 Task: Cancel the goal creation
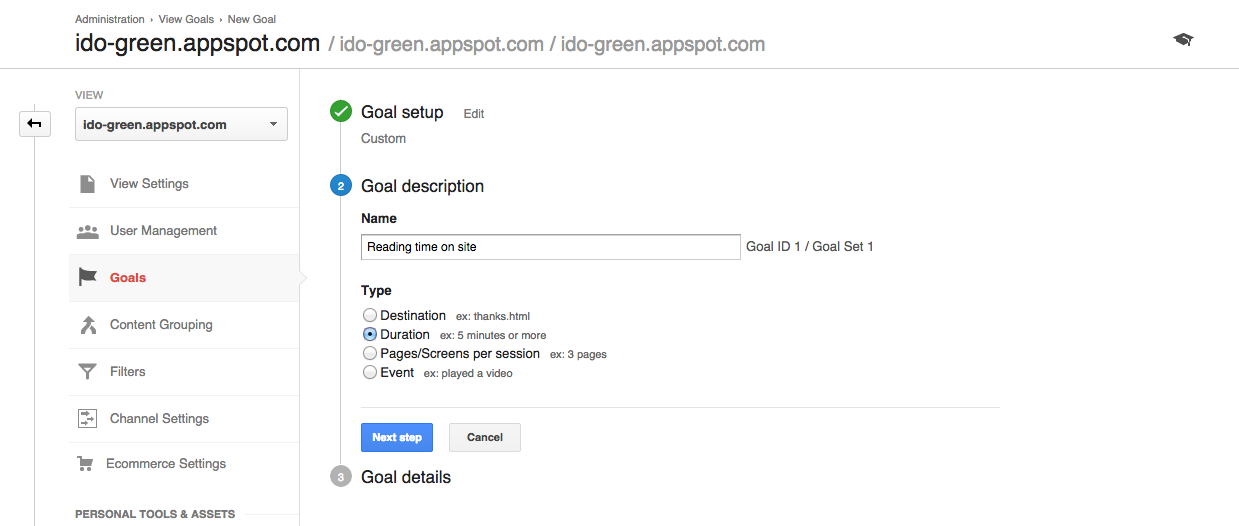[x=485, y=437]
